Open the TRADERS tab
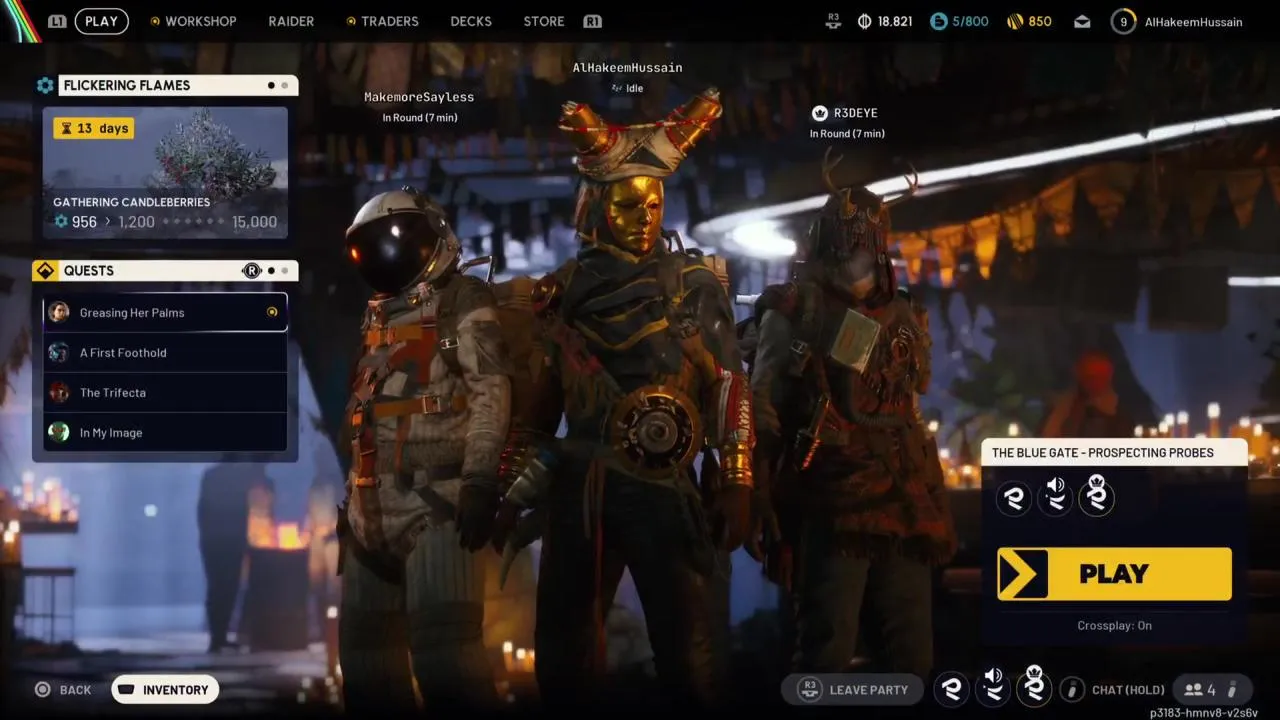Viewport: 1280px width, 720px height. pos(390,21)
